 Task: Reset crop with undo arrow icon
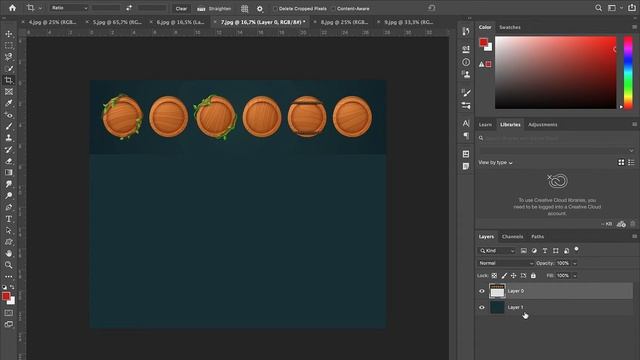[431, 8]
